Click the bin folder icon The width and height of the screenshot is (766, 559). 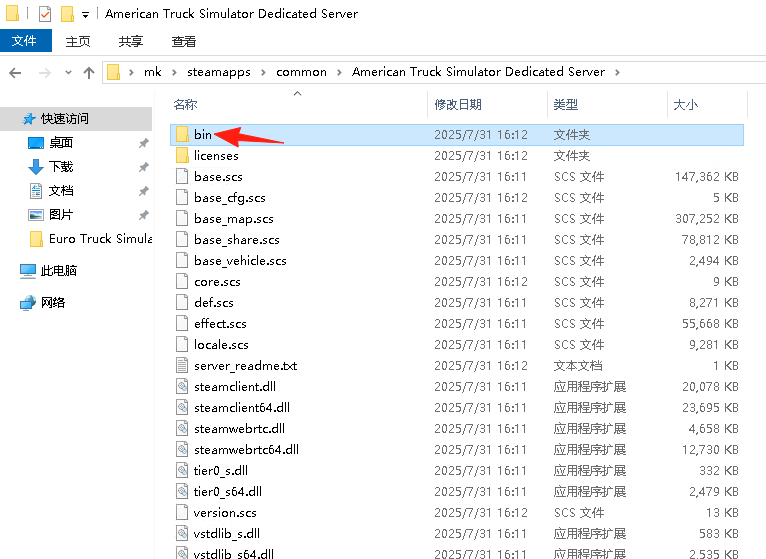182,134
